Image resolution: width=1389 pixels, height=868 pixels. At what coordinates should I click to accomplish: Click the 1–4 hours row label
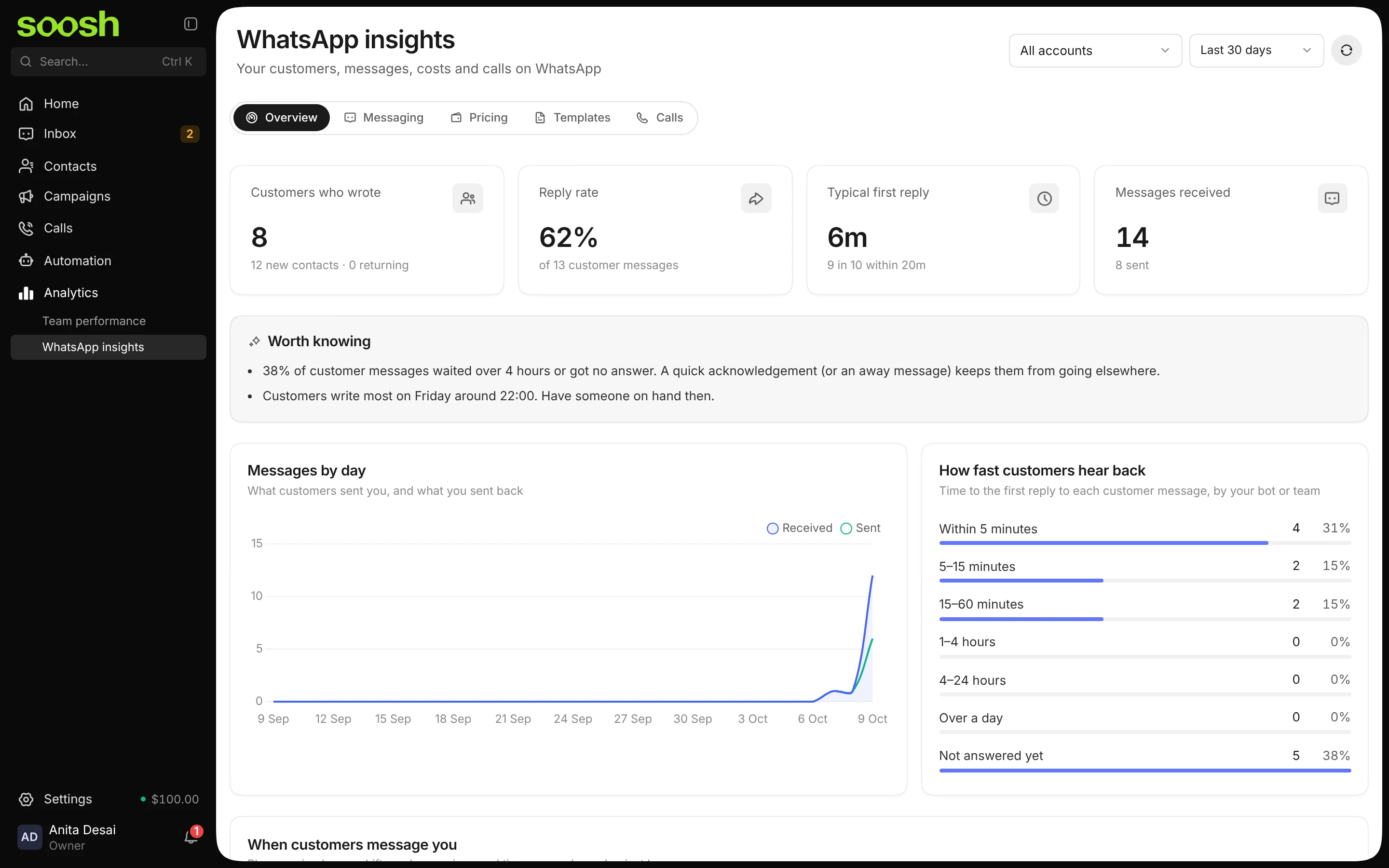(x=967, y=642)
